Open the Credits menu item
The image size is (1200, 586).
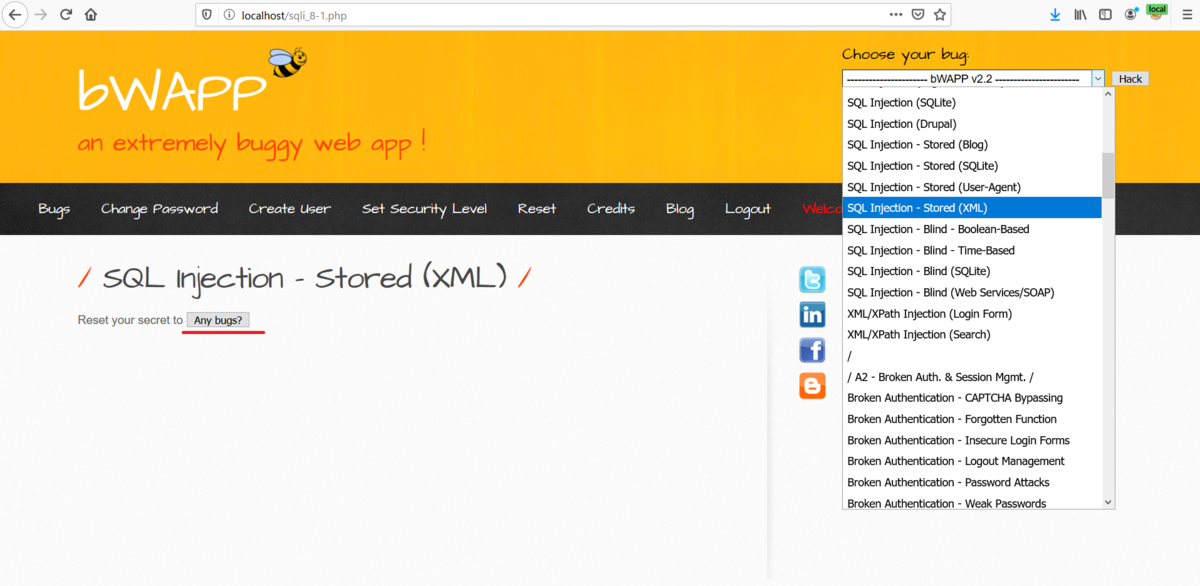(611, 209)
